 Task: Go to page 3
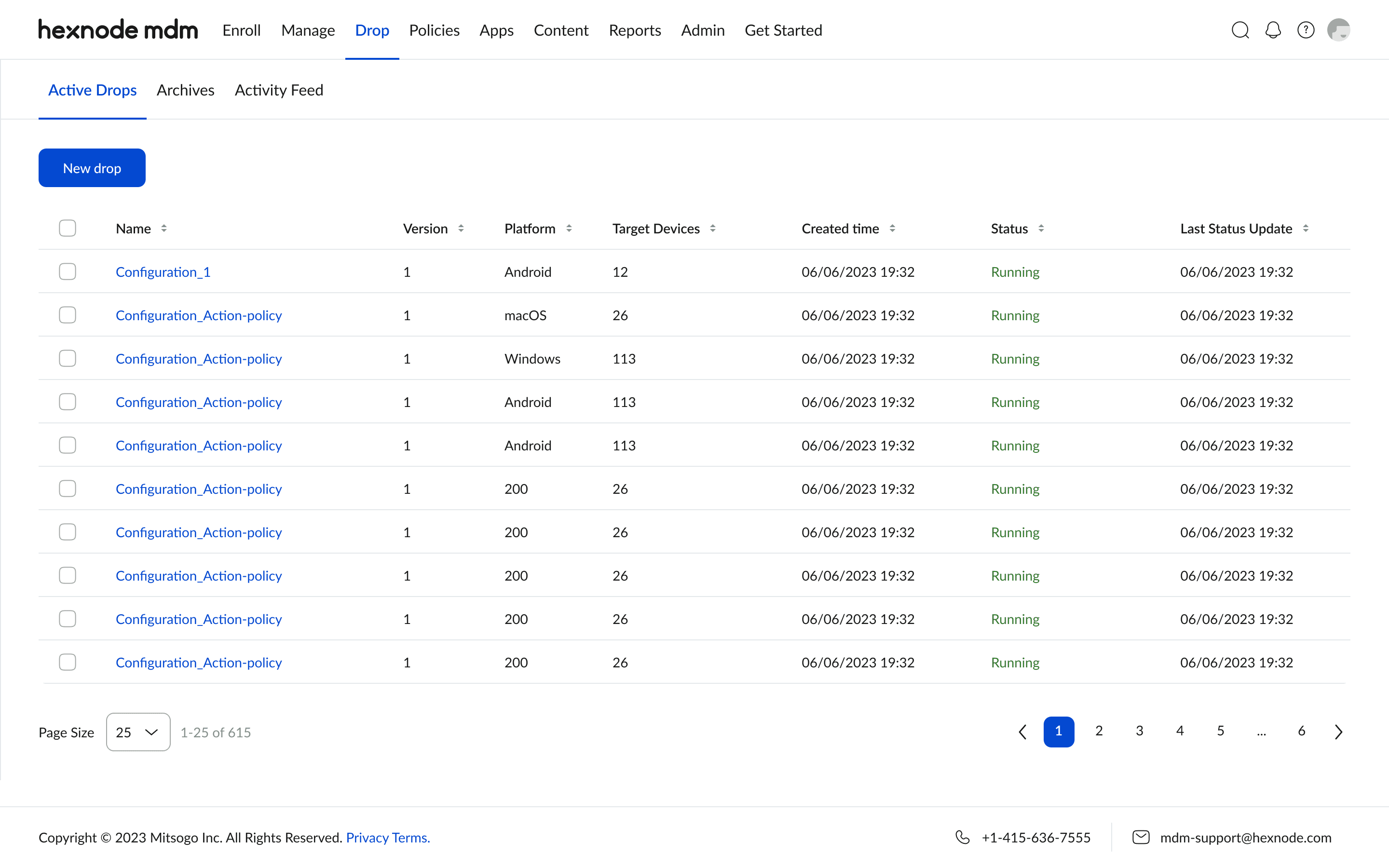1139,731
